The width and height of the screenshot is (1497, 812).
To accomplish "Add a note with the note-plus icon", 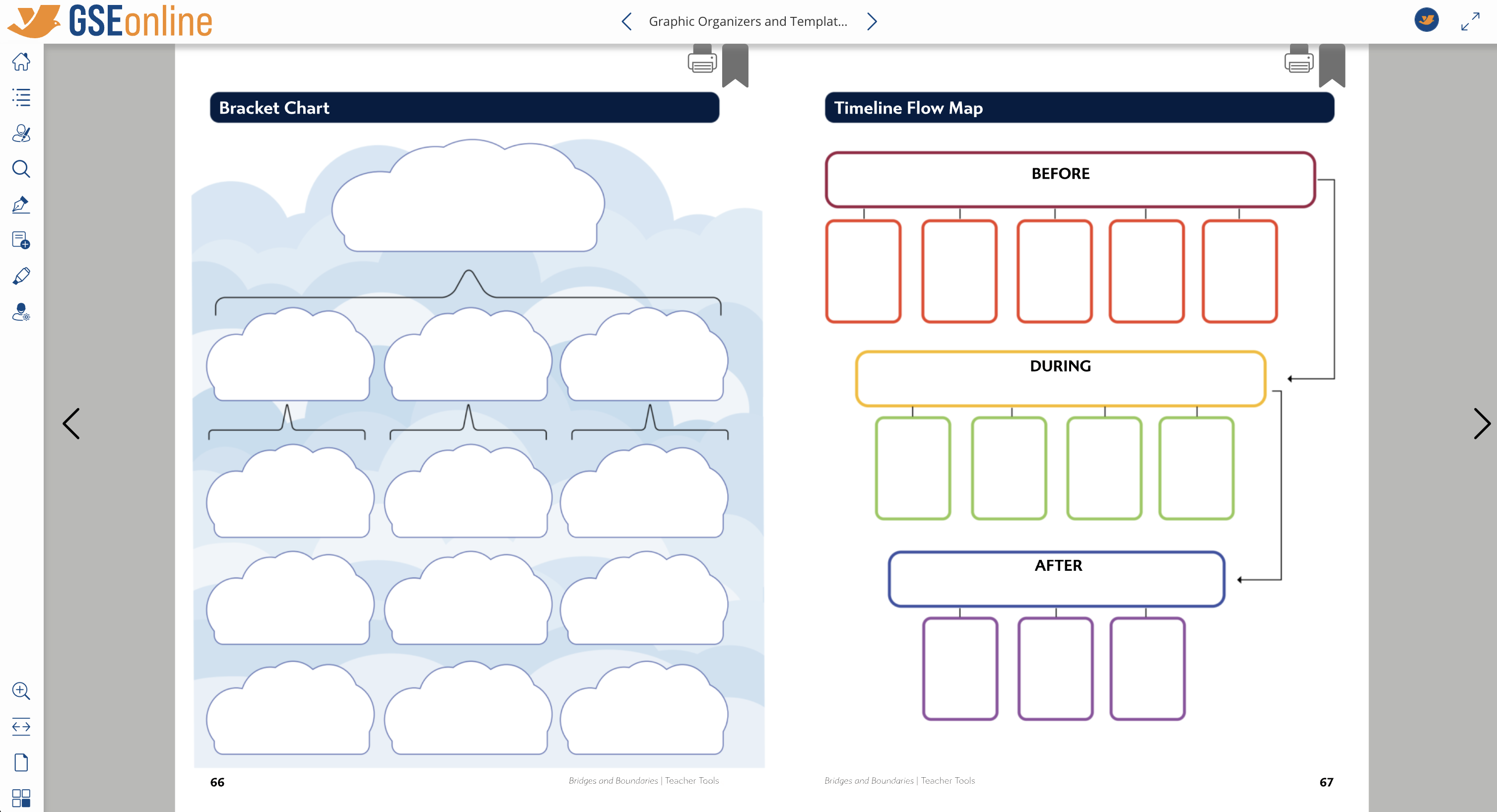I will click(x=21, y=240).
